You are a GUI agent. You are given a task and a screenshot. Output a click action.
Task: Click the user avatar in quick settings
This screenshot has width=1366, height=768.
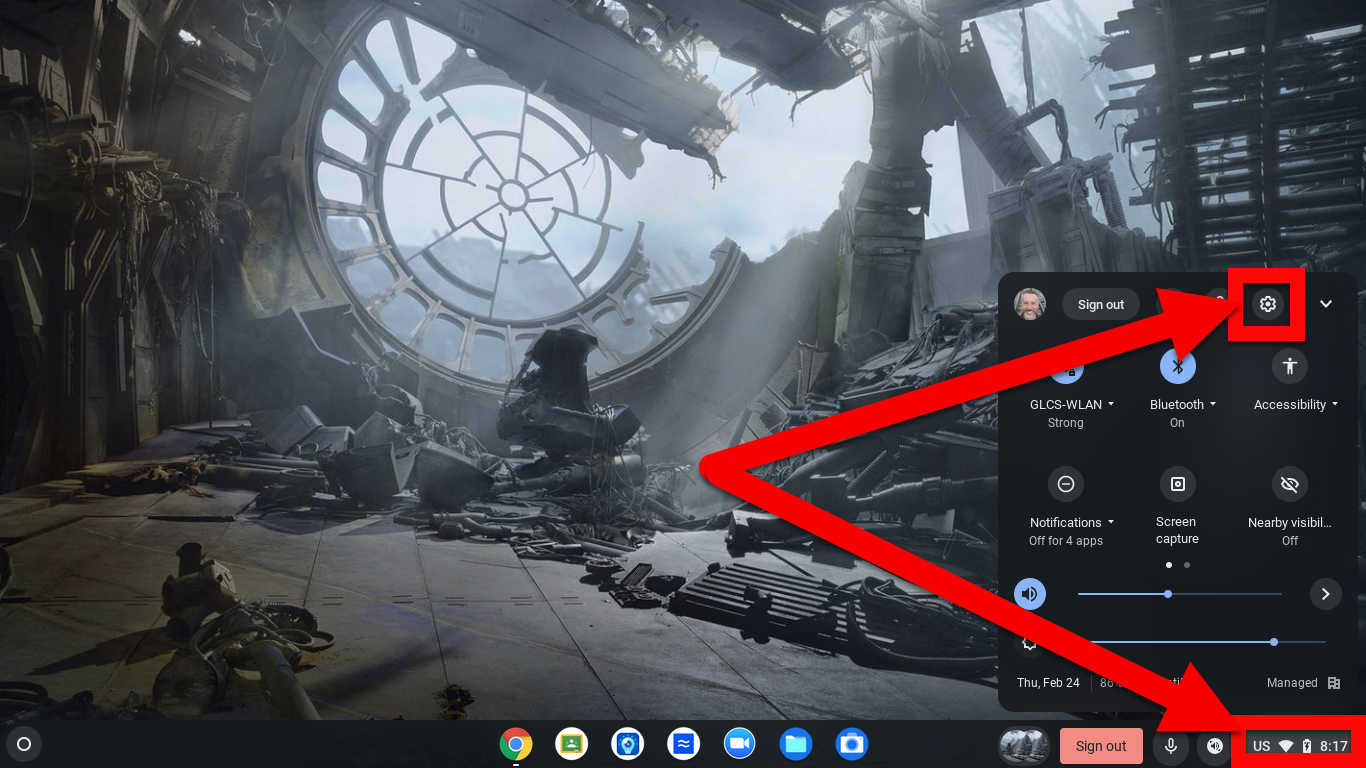click(x=1030, y=304)
